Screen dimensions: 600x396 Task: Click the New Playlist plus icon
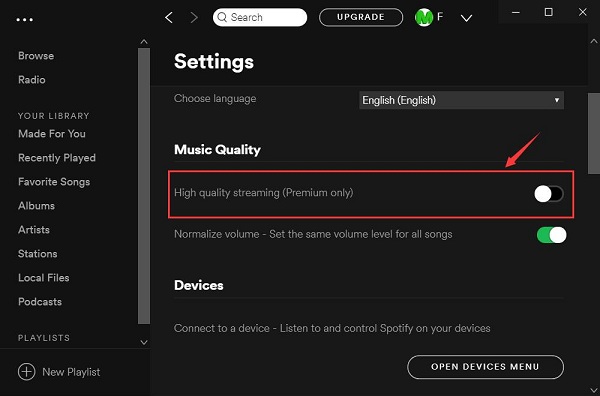click(x=26, y=372)
